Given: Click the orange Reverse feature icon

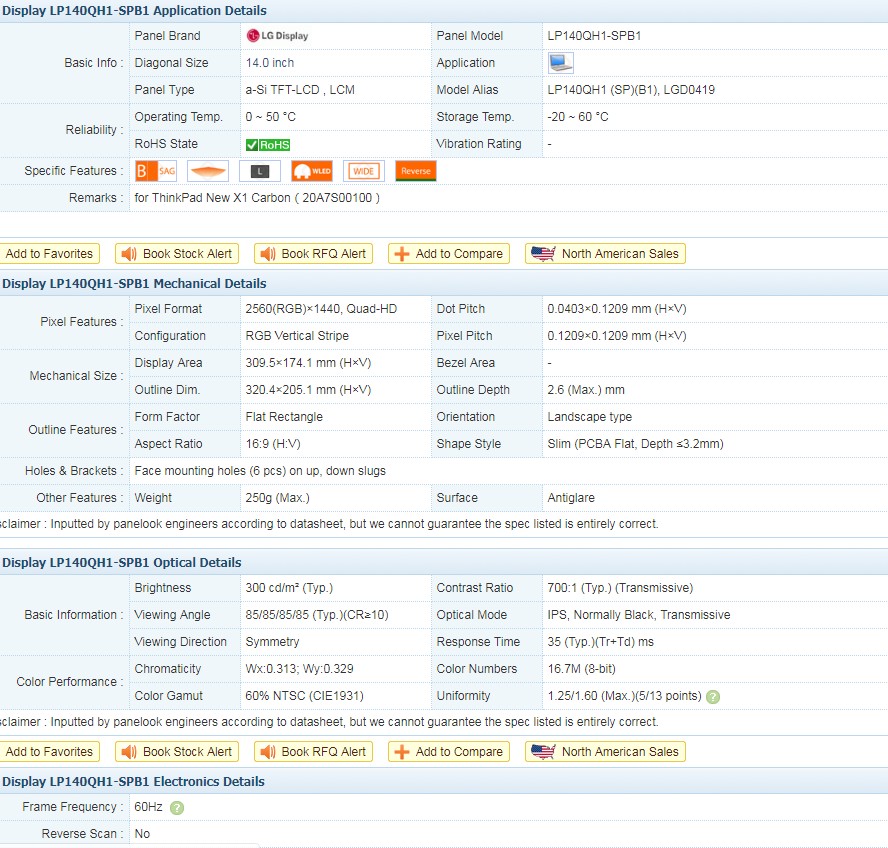Looking at the screenshot, I should 416,171.
